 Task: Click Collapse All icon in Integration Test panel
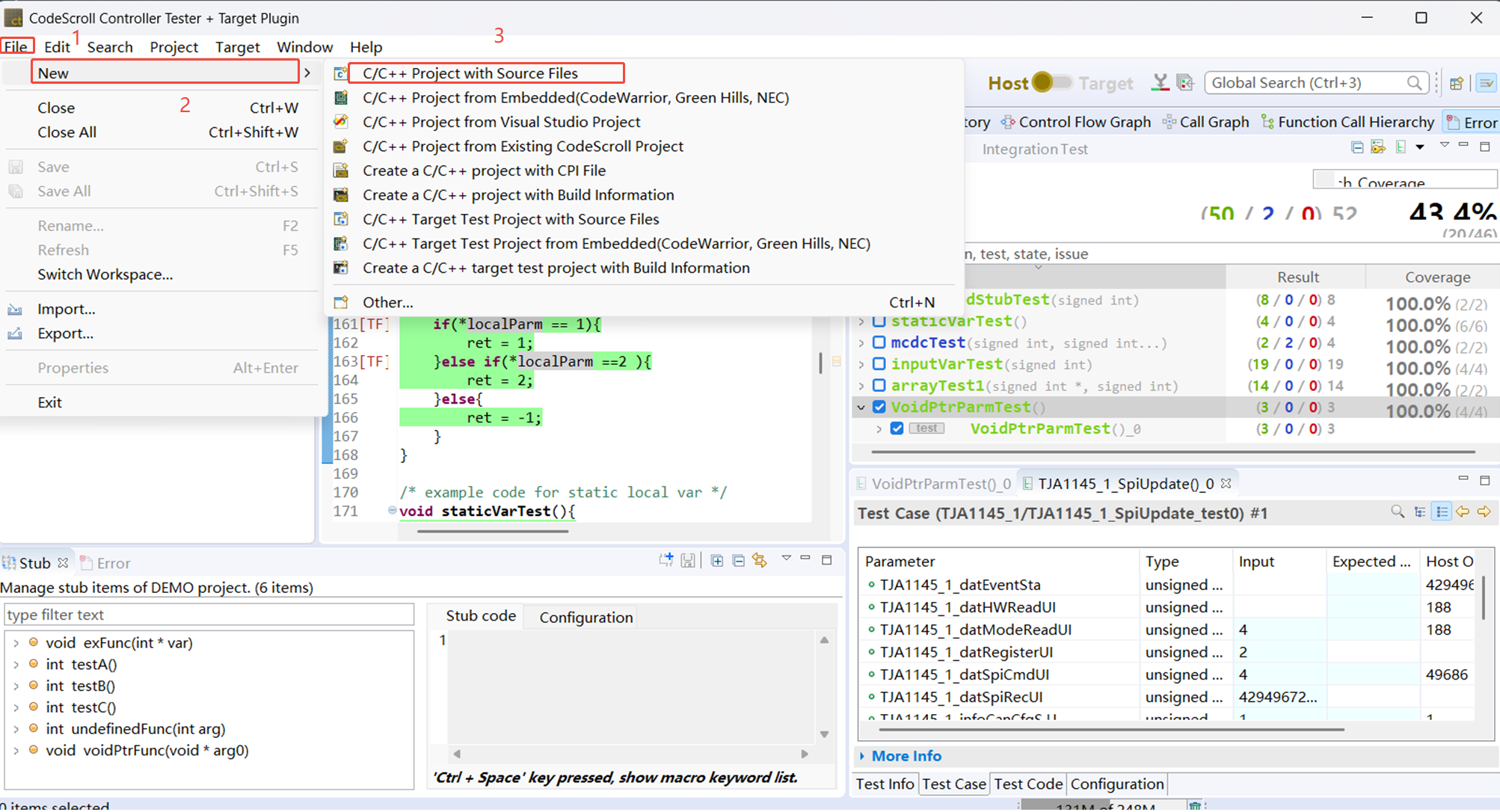click(x=1357, y=147)
